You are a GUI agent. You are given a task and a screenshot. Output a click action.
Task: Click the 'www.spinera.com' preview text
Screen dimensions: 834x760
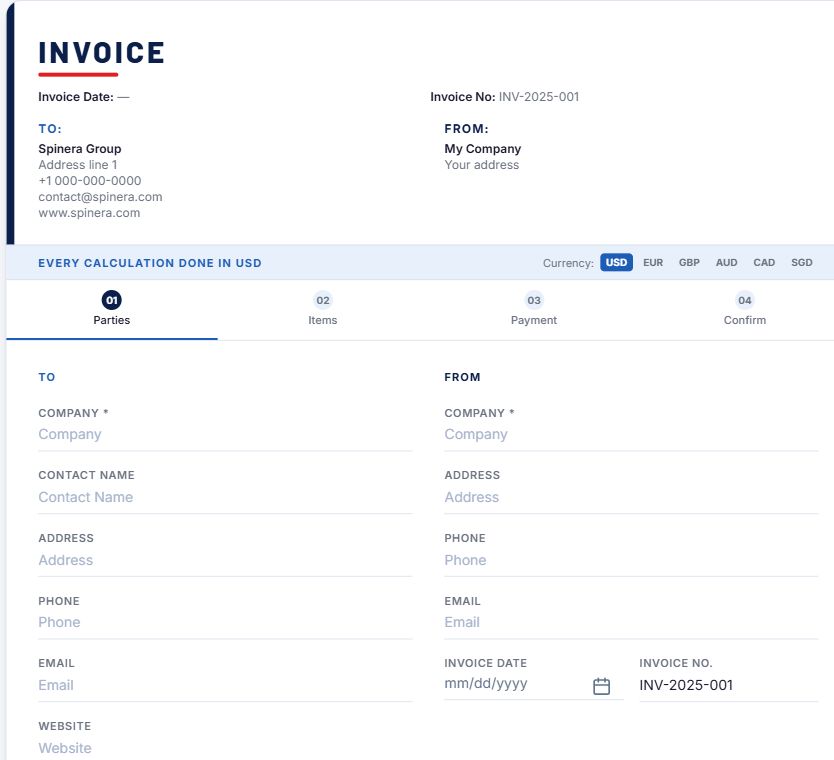click(89, 213)
